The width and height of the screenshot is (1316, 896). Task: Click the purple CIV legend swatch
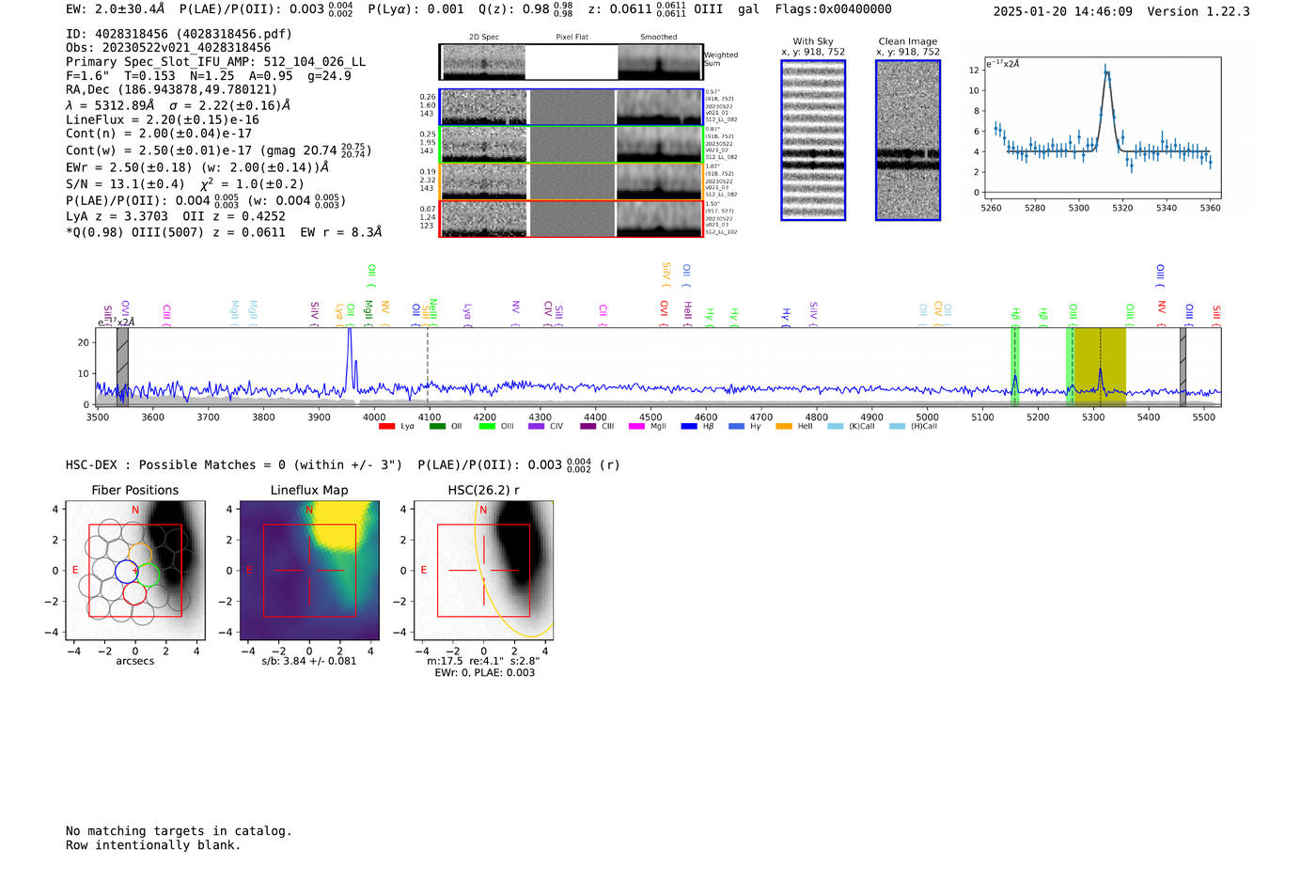[x=537, y=427]
